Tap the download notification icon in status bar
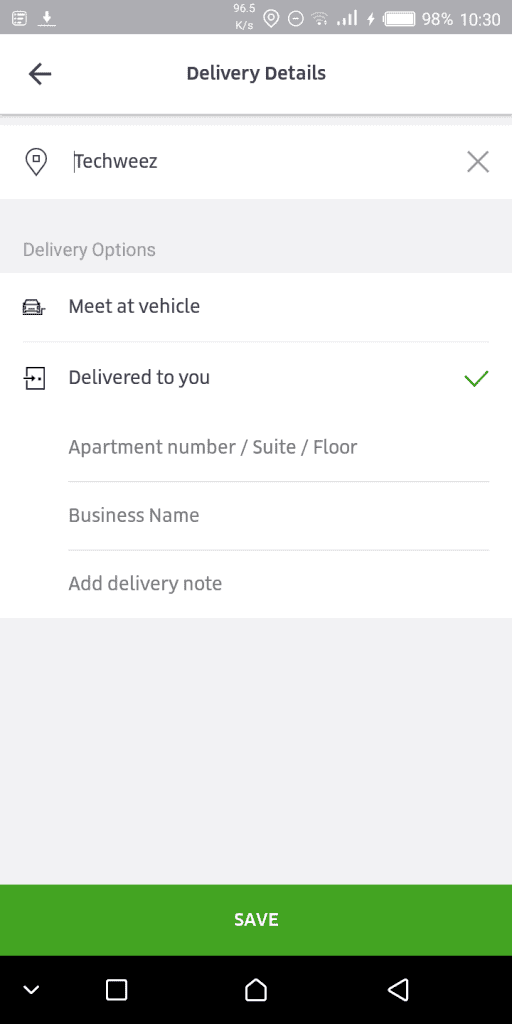 47,18
